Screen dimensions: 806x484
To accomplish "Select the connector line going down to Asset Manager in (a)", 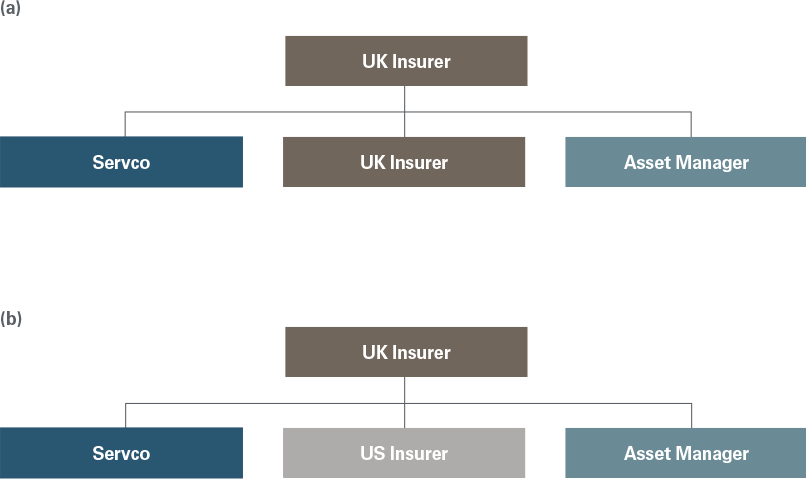I will pyautogui.click(x=691, y=124).
